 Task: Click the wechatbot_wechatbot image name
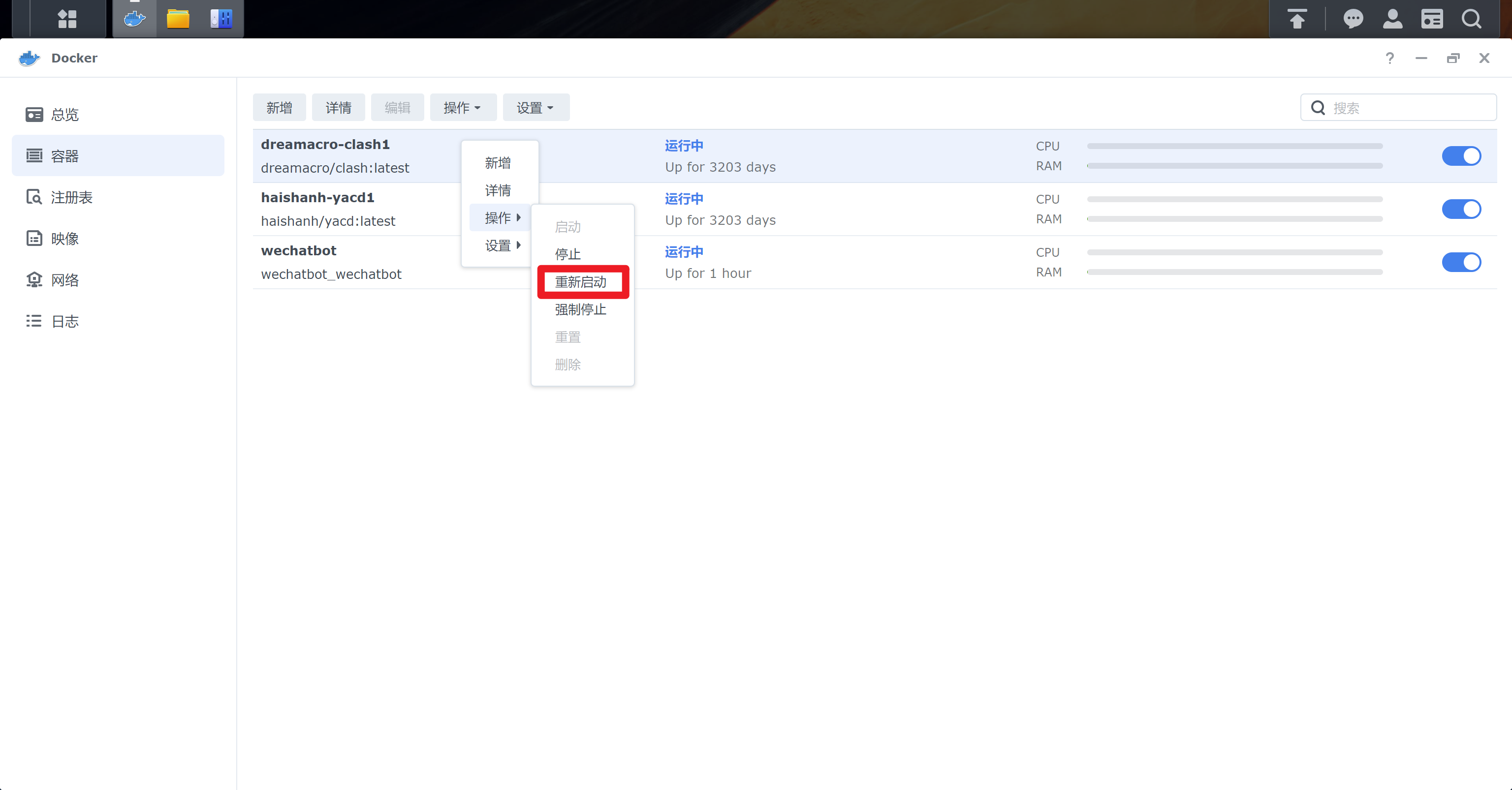point(331,274)
